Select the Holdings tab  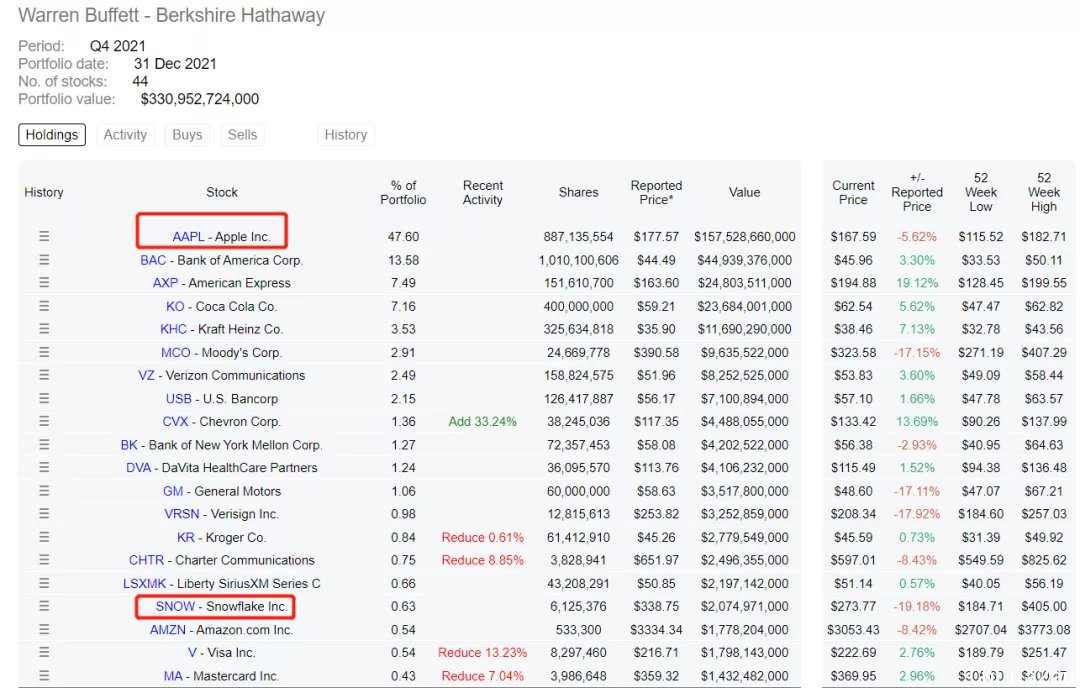(52, 134)
